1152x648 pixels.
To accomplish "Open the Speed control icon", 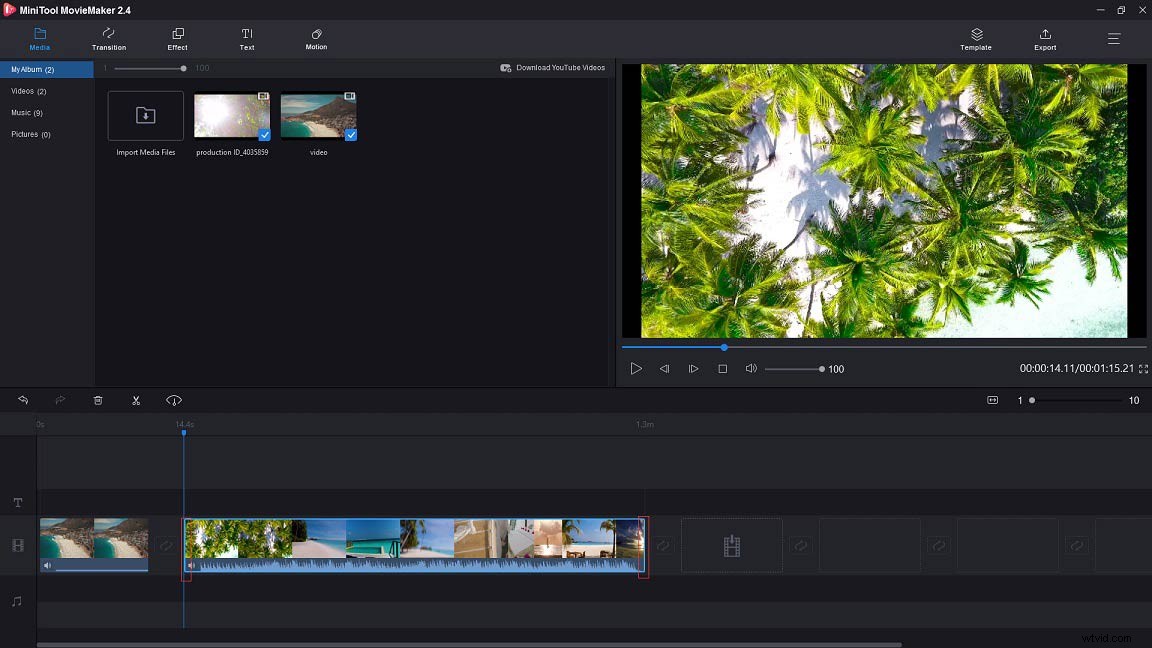I will [174, 400].
